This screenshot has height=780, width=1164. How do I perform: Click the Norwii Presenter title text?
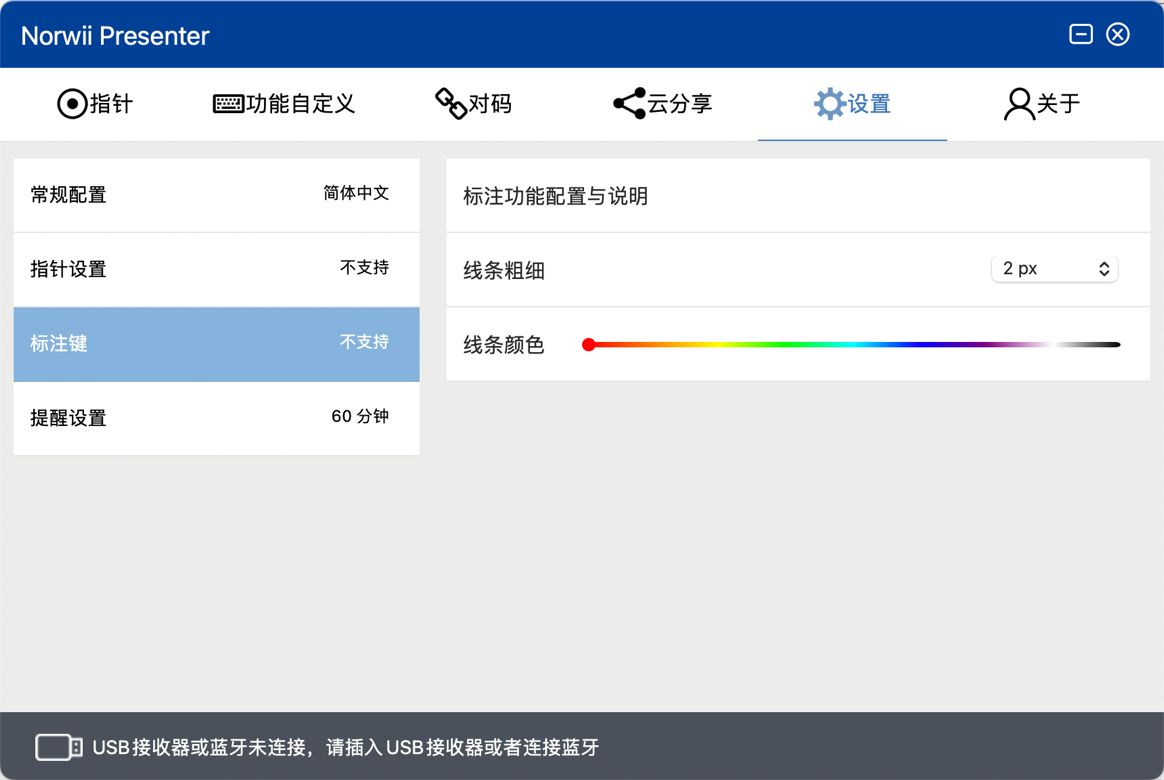tap(115, 36)
